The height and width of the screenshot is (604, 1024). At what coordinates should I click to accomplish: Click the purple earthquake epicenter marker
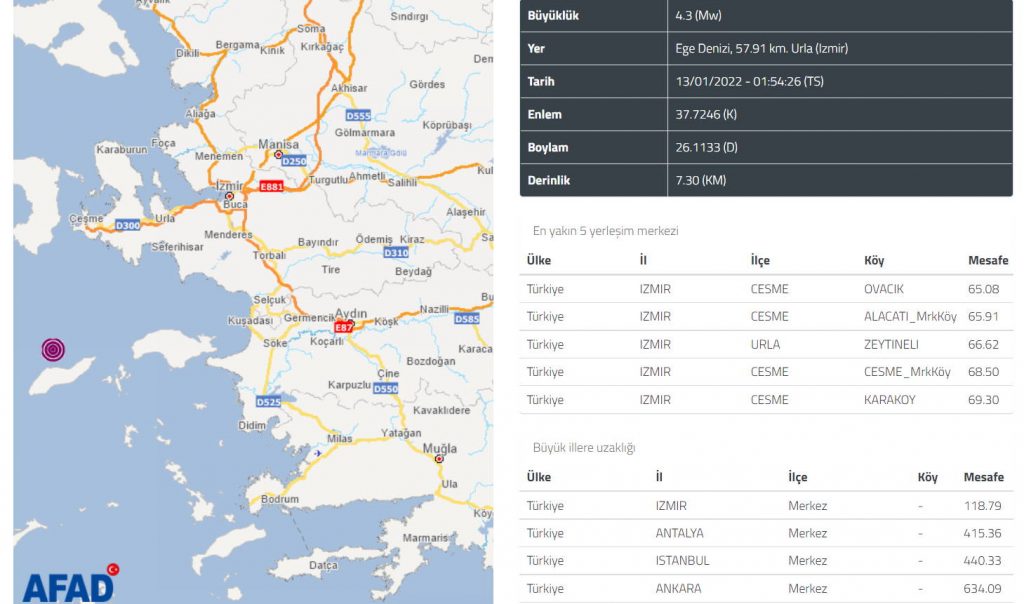coord(53,349)
